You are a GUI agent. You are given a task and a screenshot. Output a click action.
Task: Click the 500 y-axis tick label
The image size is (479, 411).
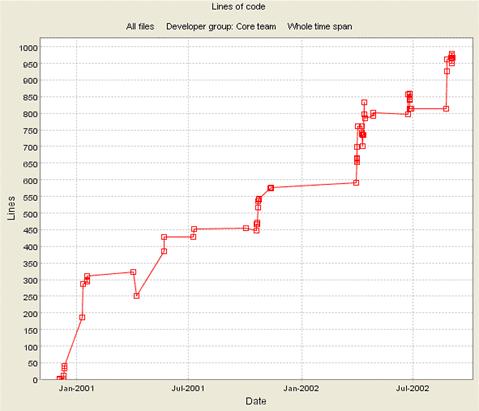[x=31, y=214]
